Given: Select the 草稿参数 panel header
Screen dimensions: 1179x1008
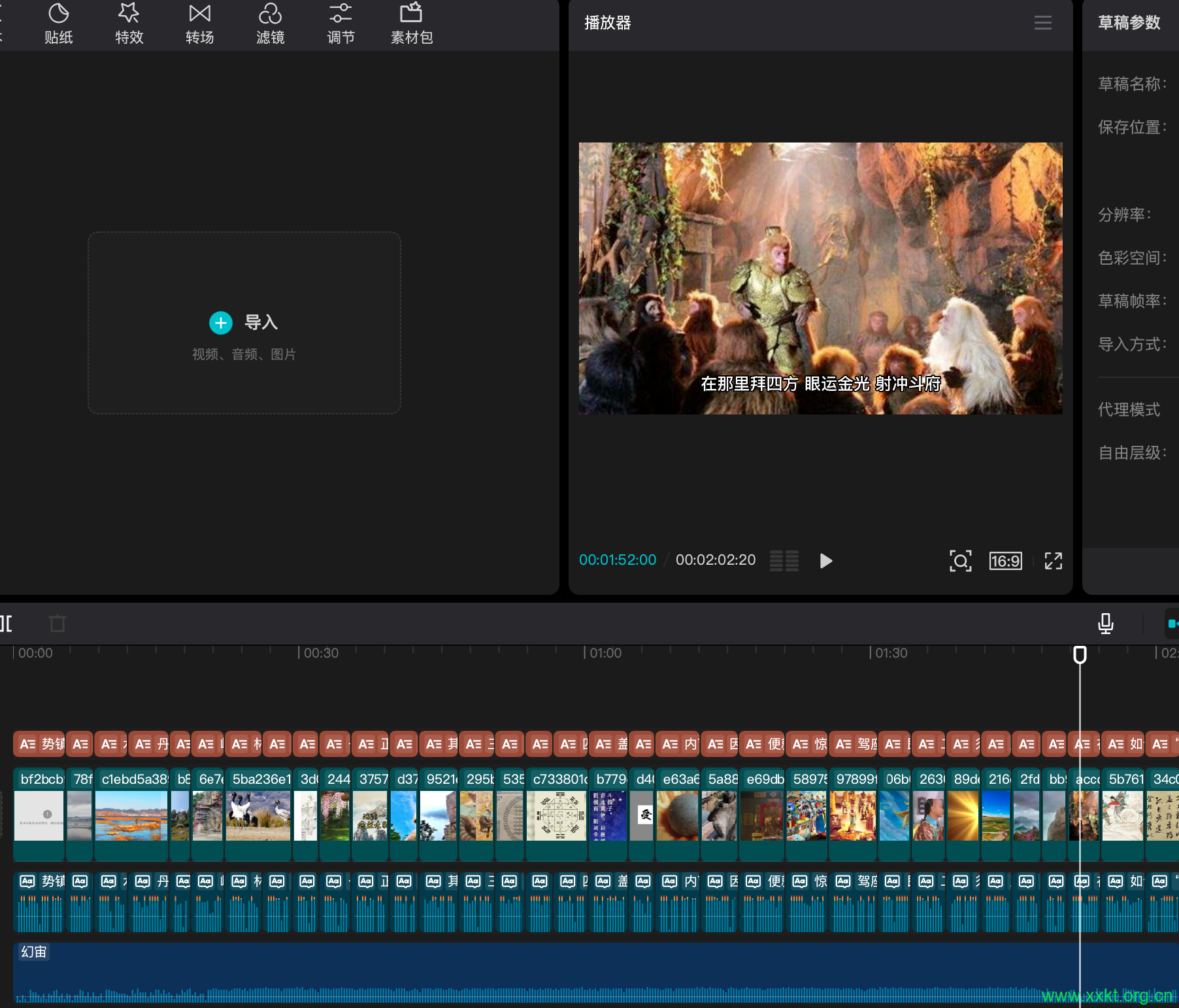Looking at the screenshot, I should coord(1129,23).
